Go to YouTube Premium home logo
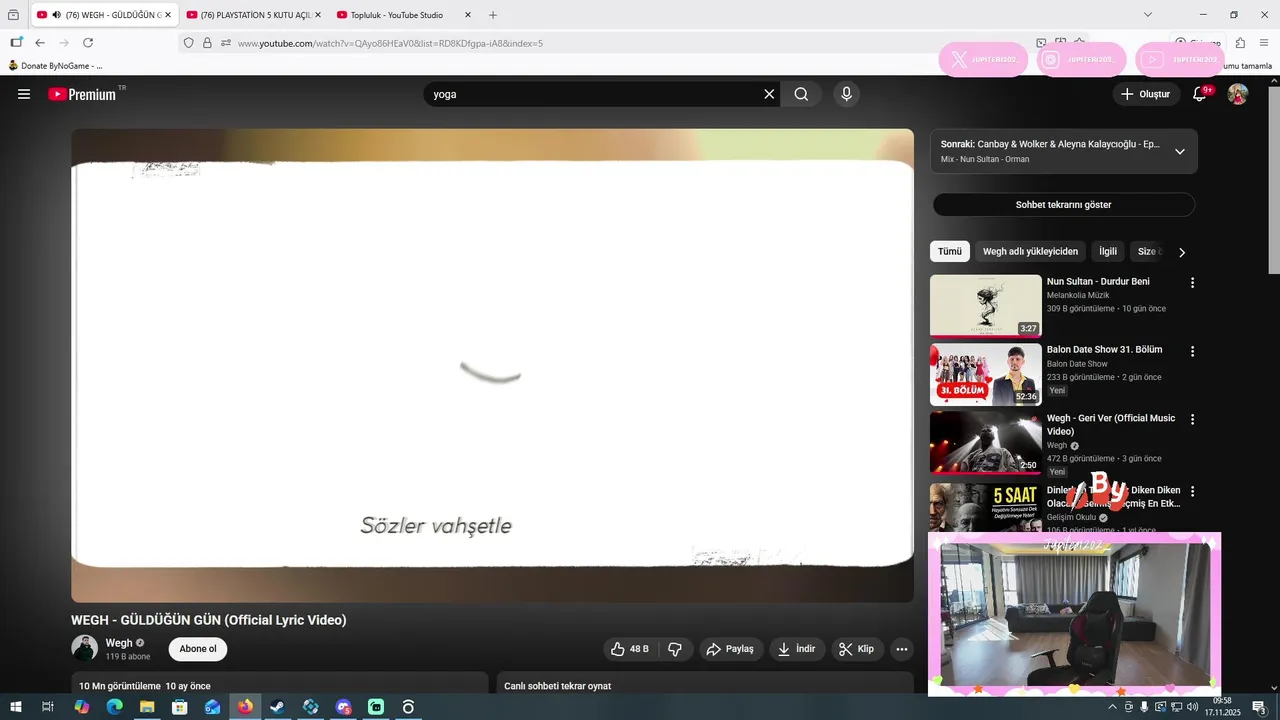 coord(82,94)
